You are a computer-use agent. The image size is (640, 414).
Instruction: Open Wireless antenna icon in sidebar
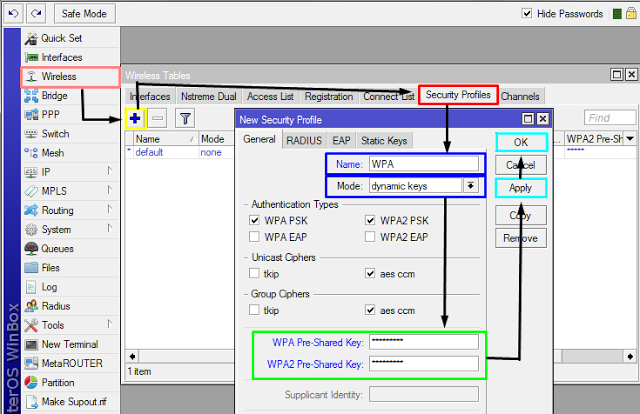(31, 77)
